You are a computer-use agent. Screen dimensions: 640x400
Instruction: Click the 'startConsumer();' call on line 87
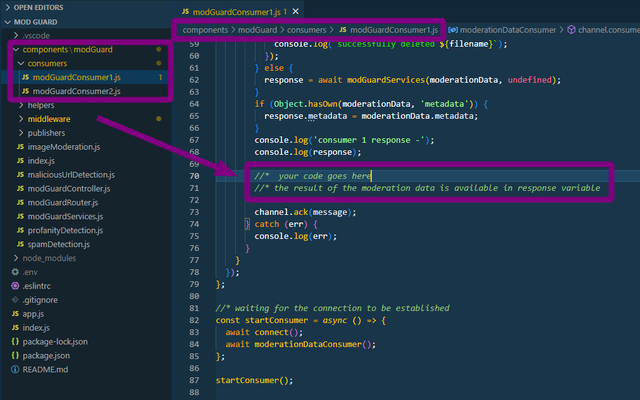pos(254,380)
